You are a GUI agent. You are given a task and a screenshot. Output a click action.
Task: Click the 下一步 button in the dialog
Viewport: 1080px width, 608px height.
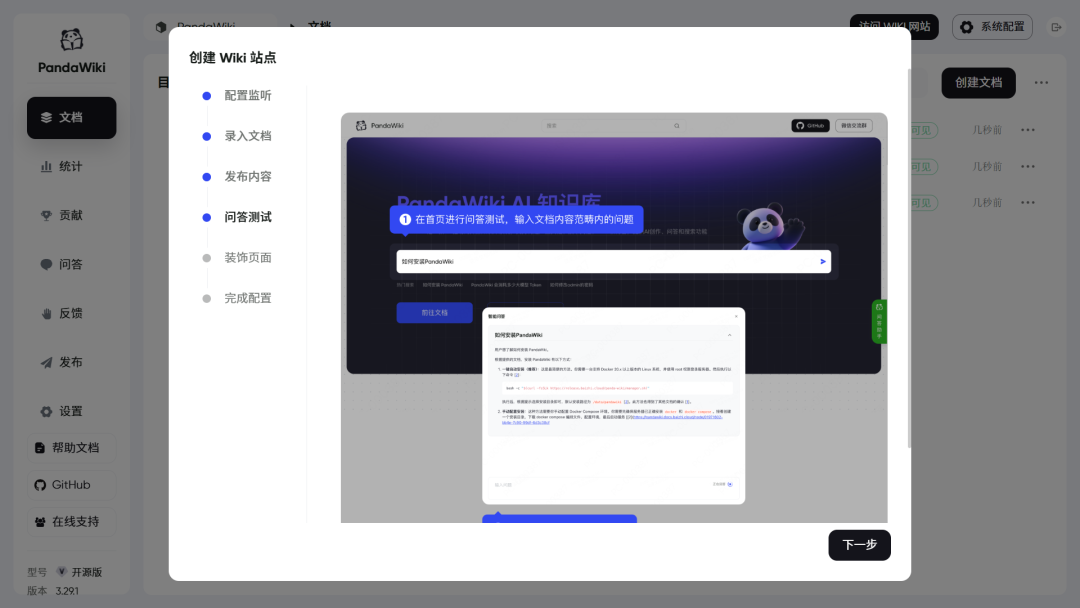tap(859, 545)
